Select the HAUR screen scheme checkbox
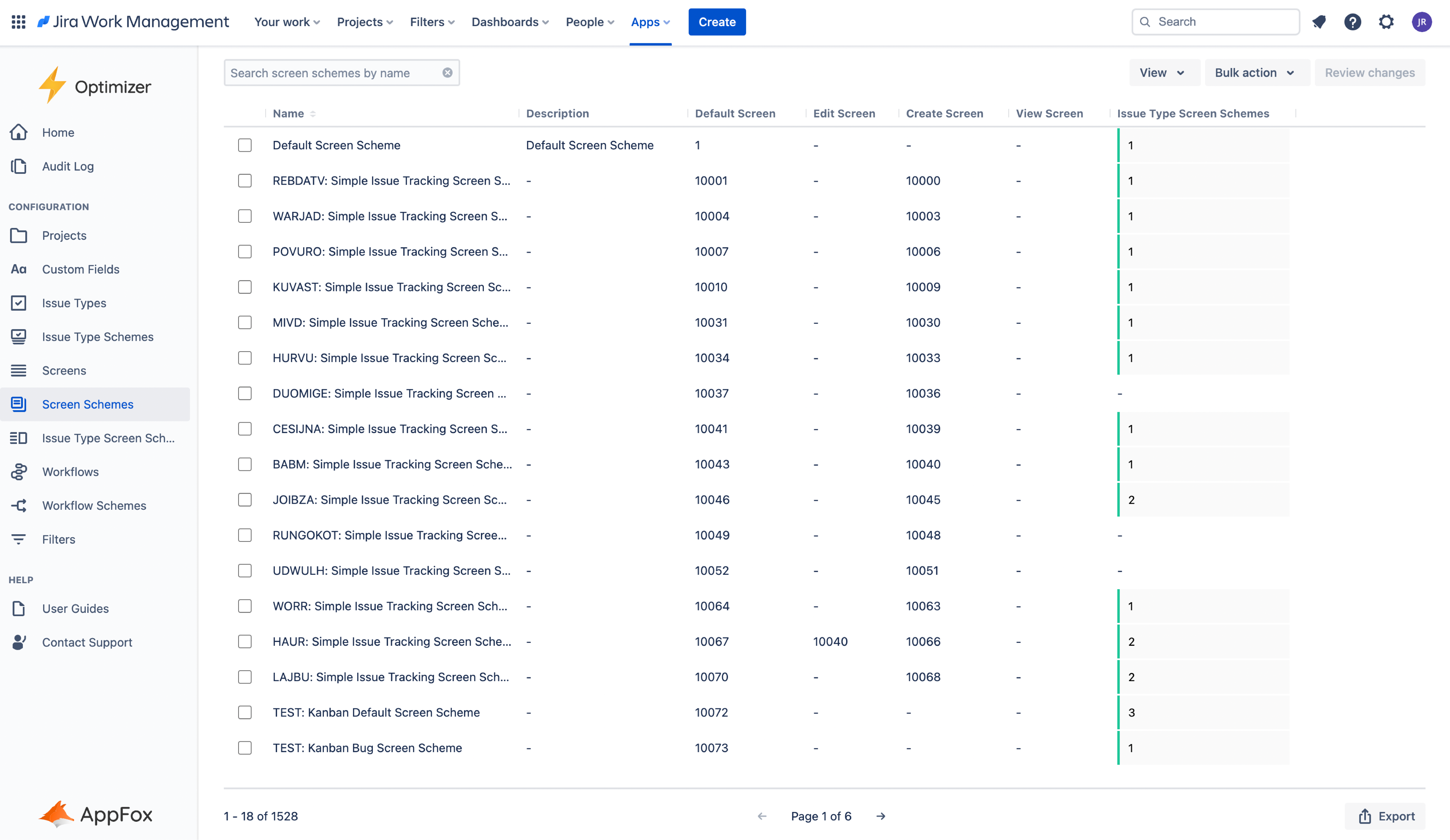Screen dimensions: 1450x840 tap(245, 641)
